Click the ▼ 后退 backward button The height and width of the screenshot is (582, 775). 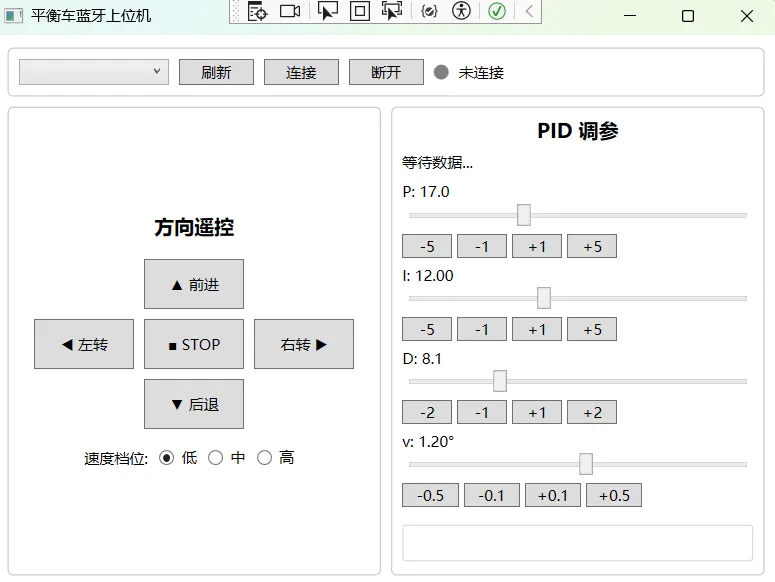click(194, 404)
